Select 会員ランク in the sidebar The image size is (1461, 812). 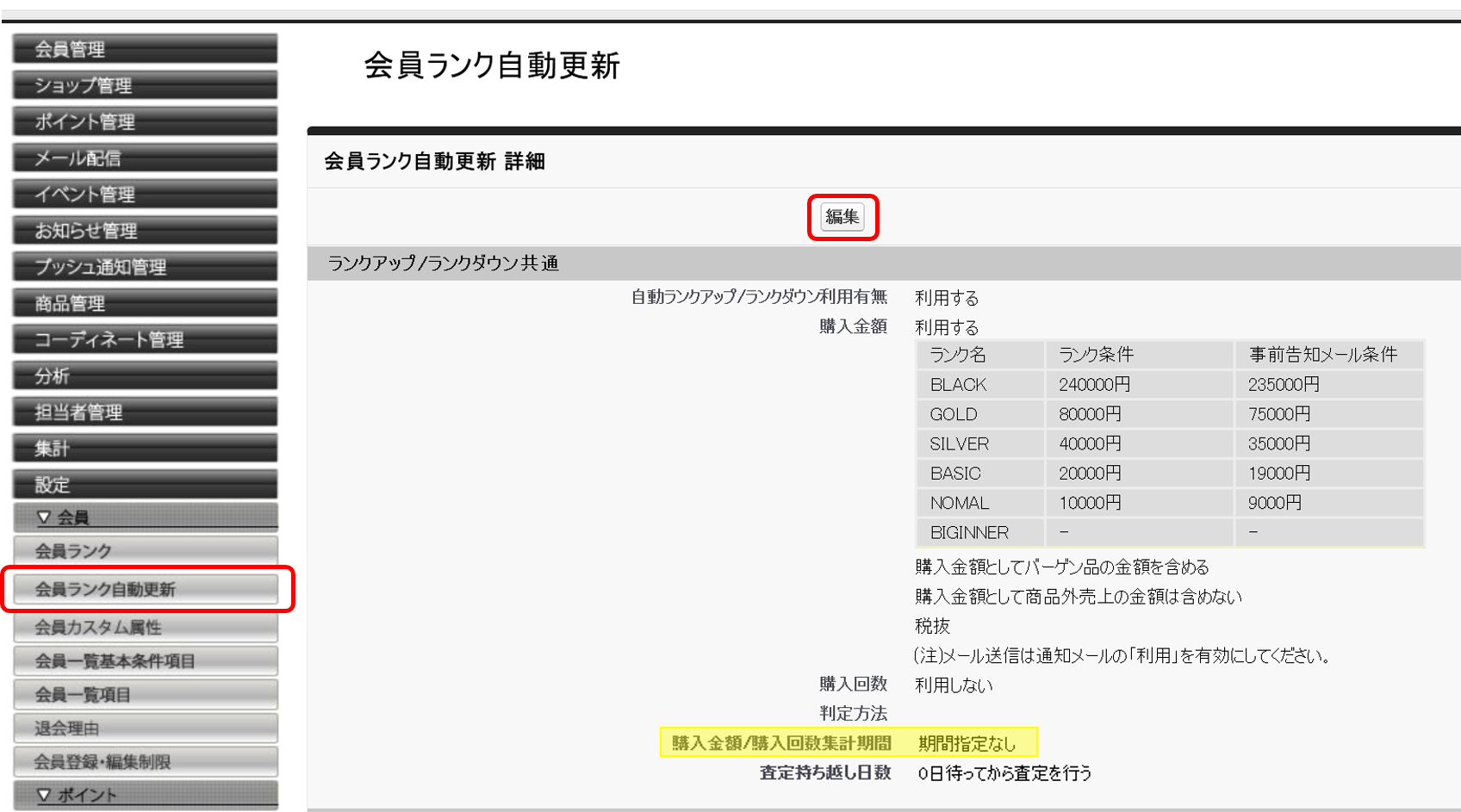pos(145,550)
